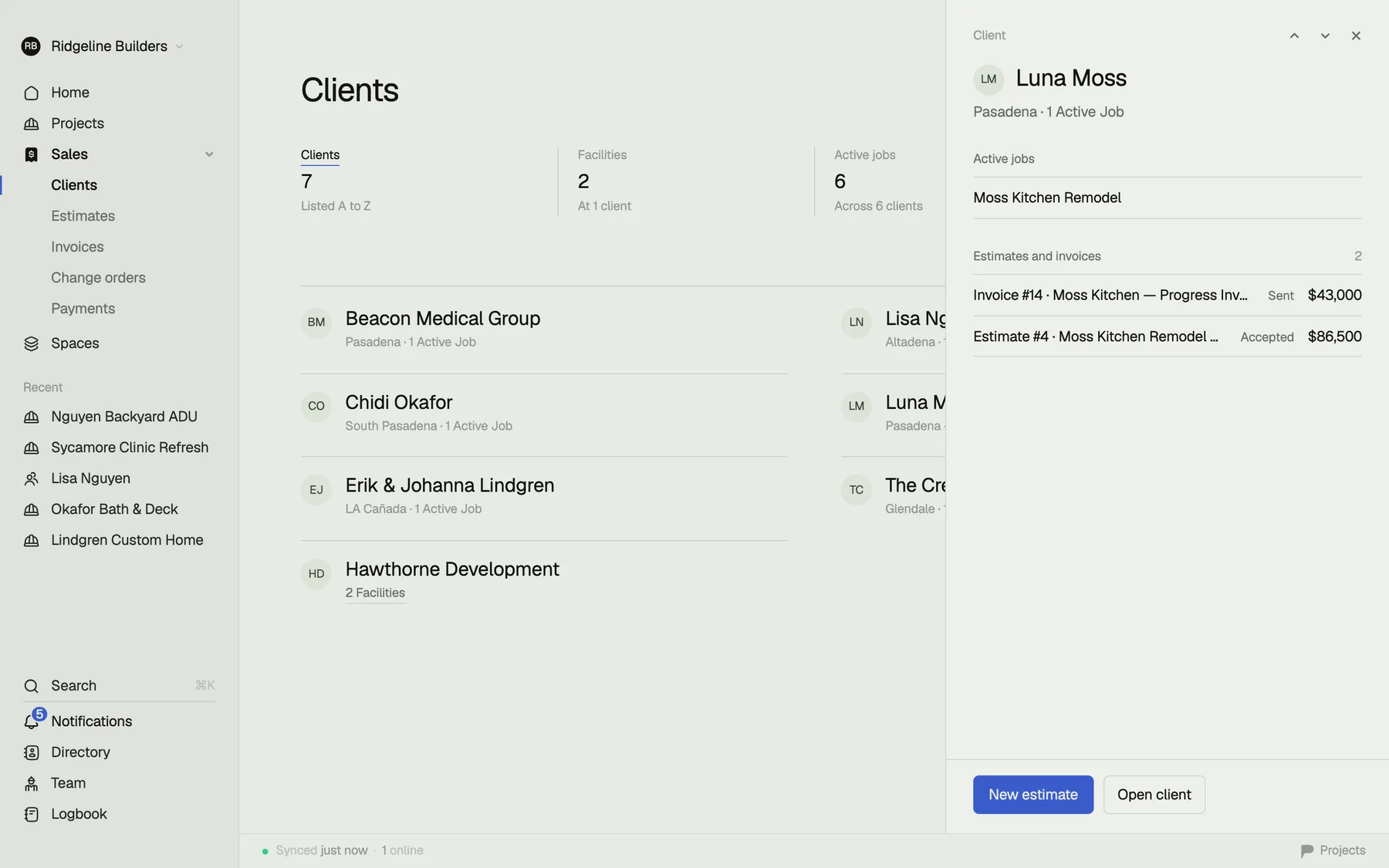Click the HD avatar for Hawthorne
This screenshot has height=868, width=1389.
[x=316, y=573]
